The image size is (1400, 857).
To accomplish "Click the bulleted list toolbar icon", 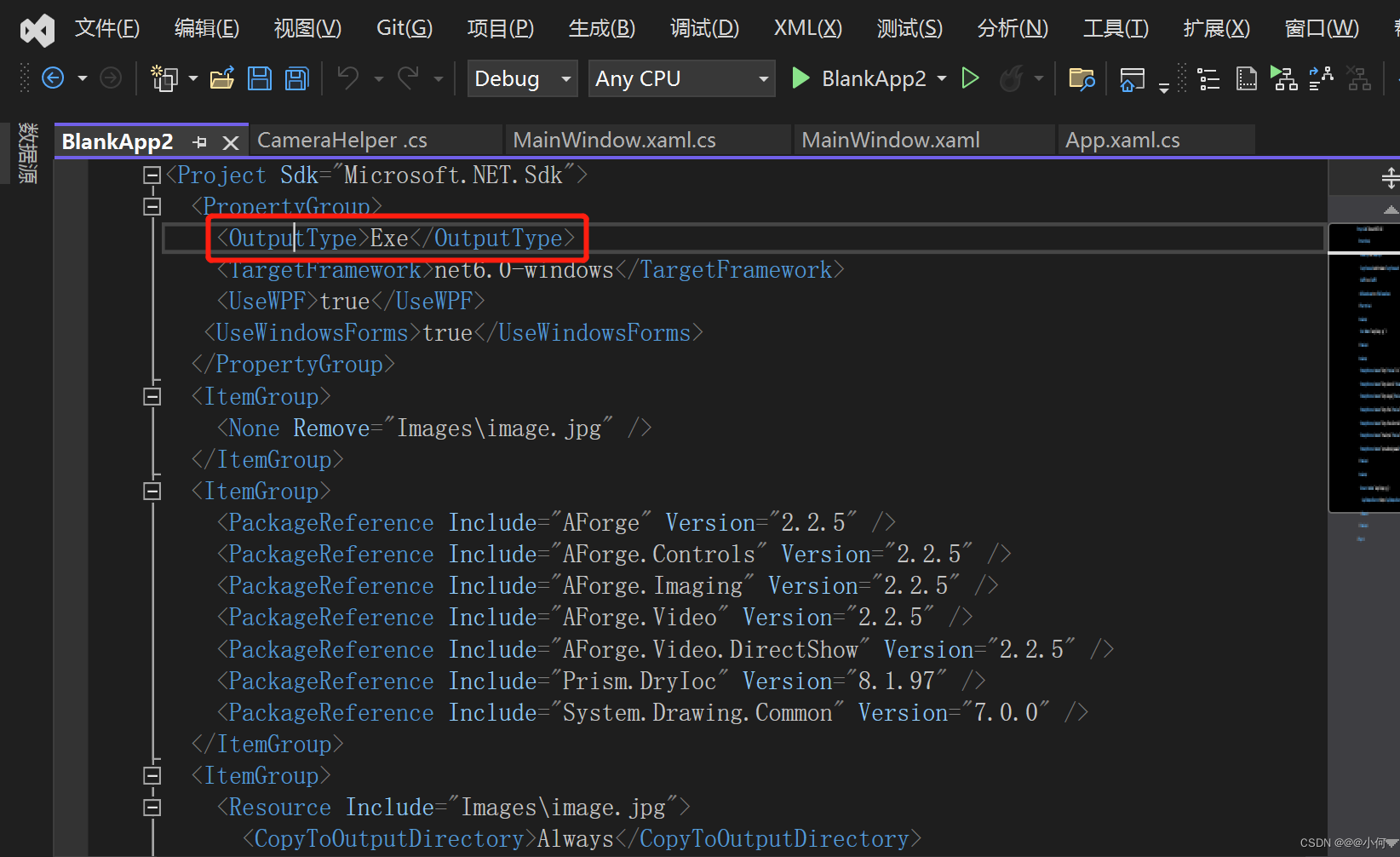I will click(x=1208, y=79).
